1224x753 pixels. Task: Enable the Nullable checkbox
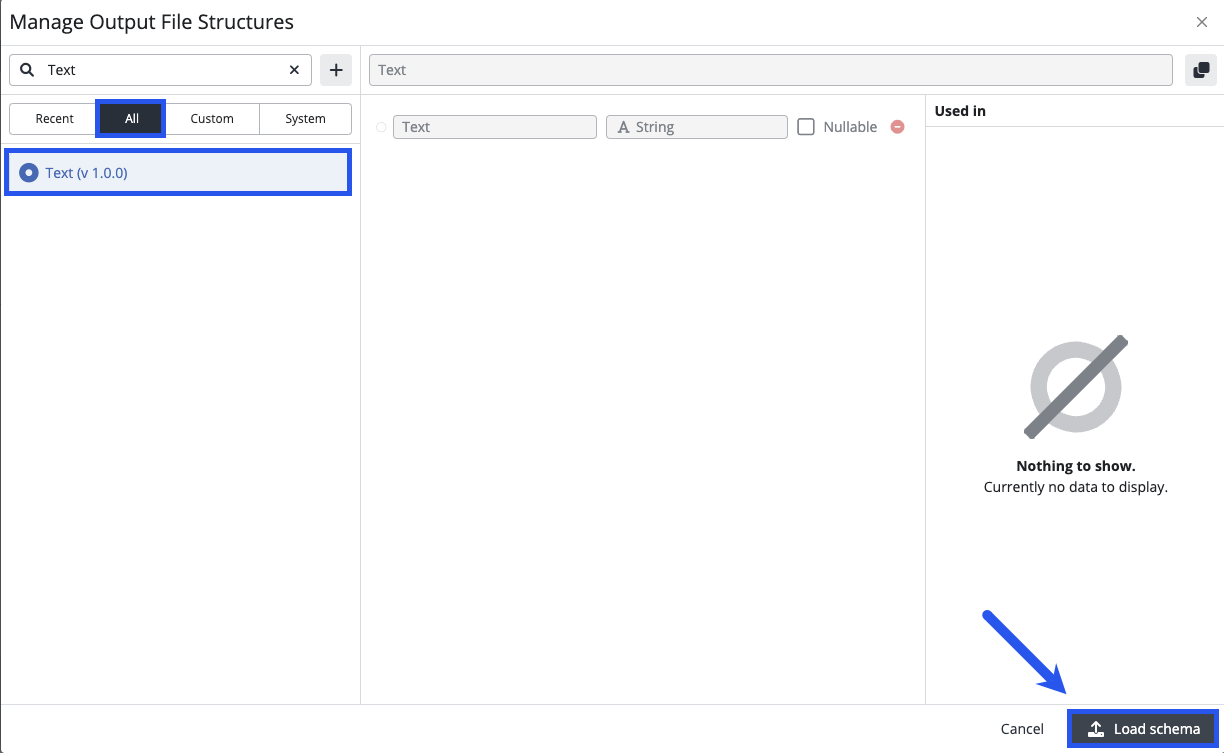806,127
